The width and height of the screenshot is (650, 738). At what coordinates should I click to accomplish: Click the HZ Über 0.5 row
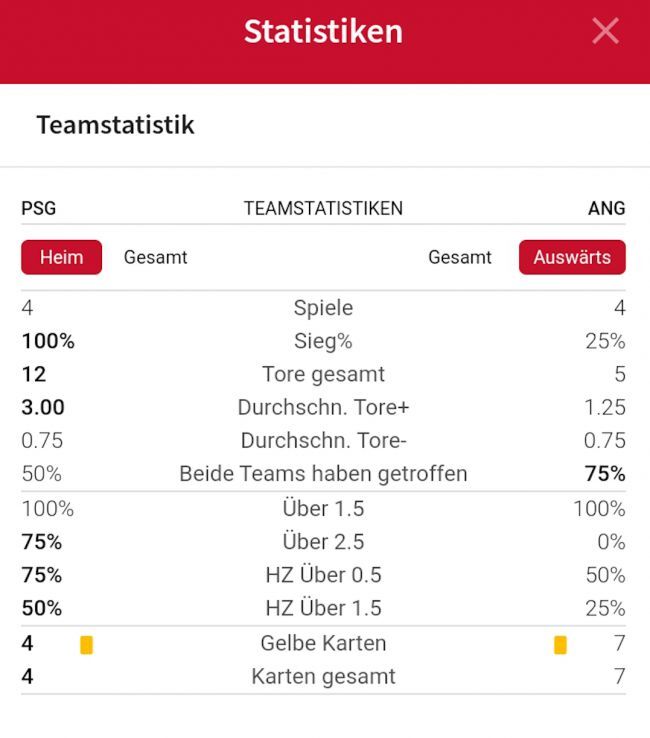click(x=323, y=575)
